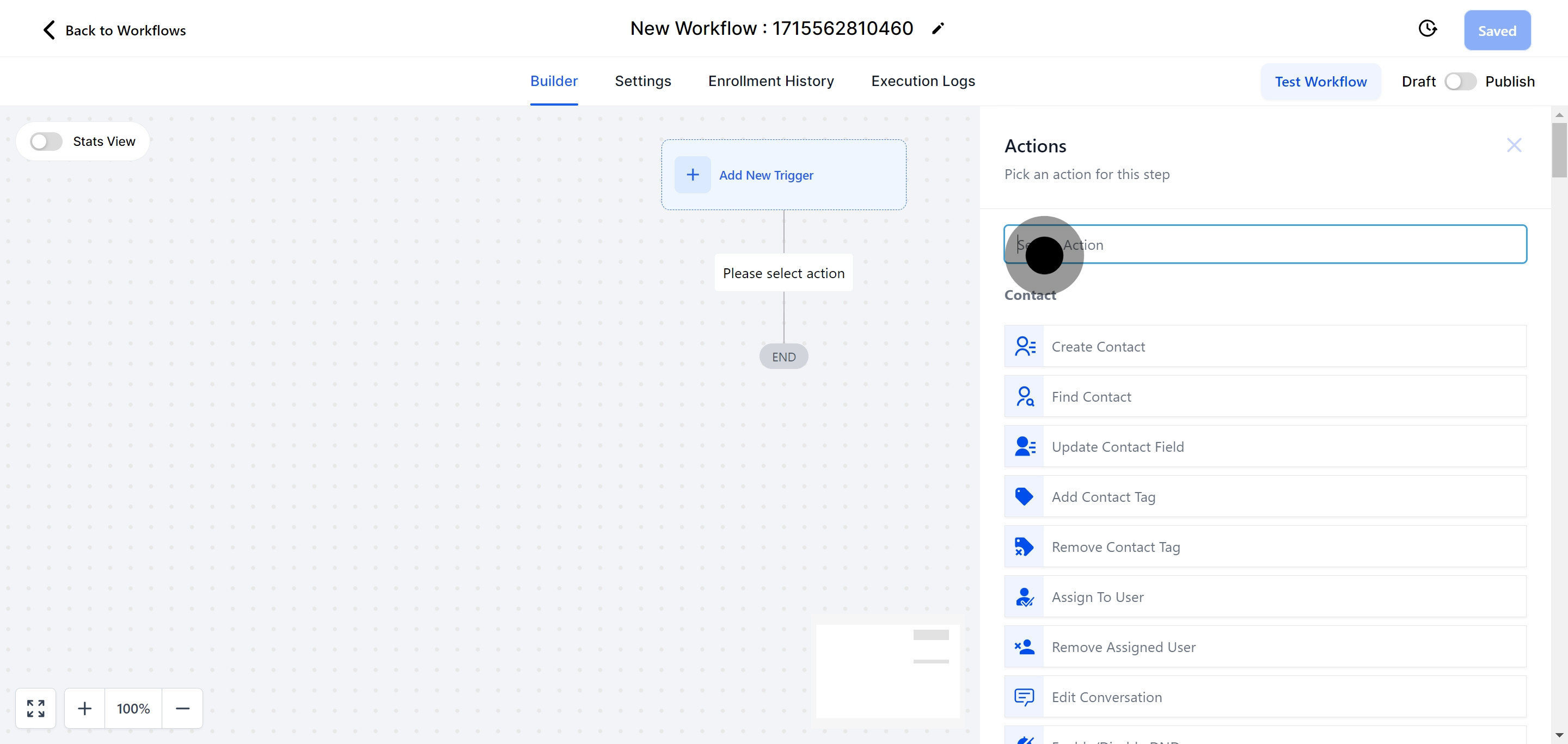The image size is (1568, 744).
Task: Open the Execution Logs tab
Action: pos(923,81)
